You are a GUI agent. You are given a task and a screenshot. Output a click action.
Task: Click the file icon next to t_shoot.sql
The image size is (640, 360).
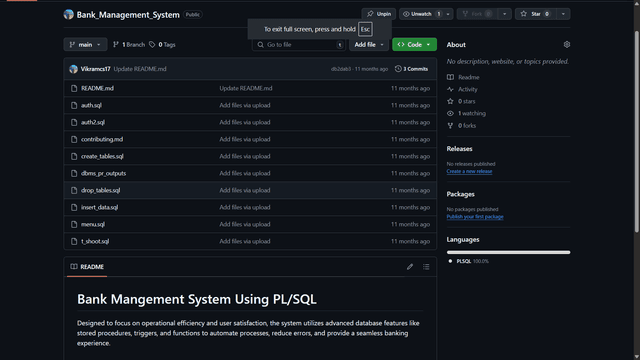click(74, 241)
